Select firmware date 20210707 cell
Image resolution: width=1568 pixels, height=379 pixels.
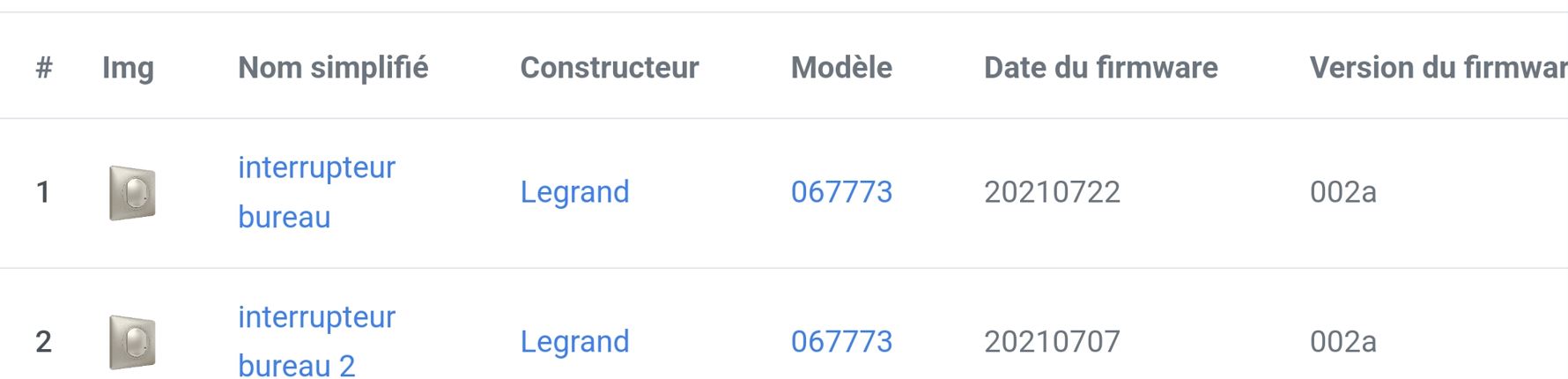[1052, 342]
